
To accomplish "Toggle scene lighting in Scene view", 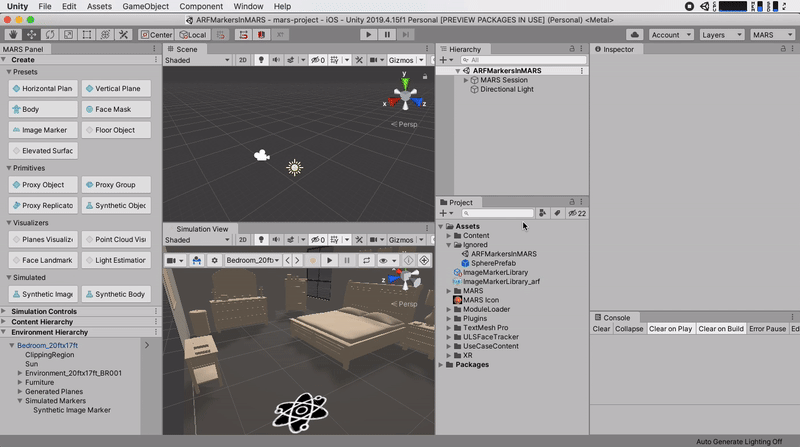I will coord(259,60).
